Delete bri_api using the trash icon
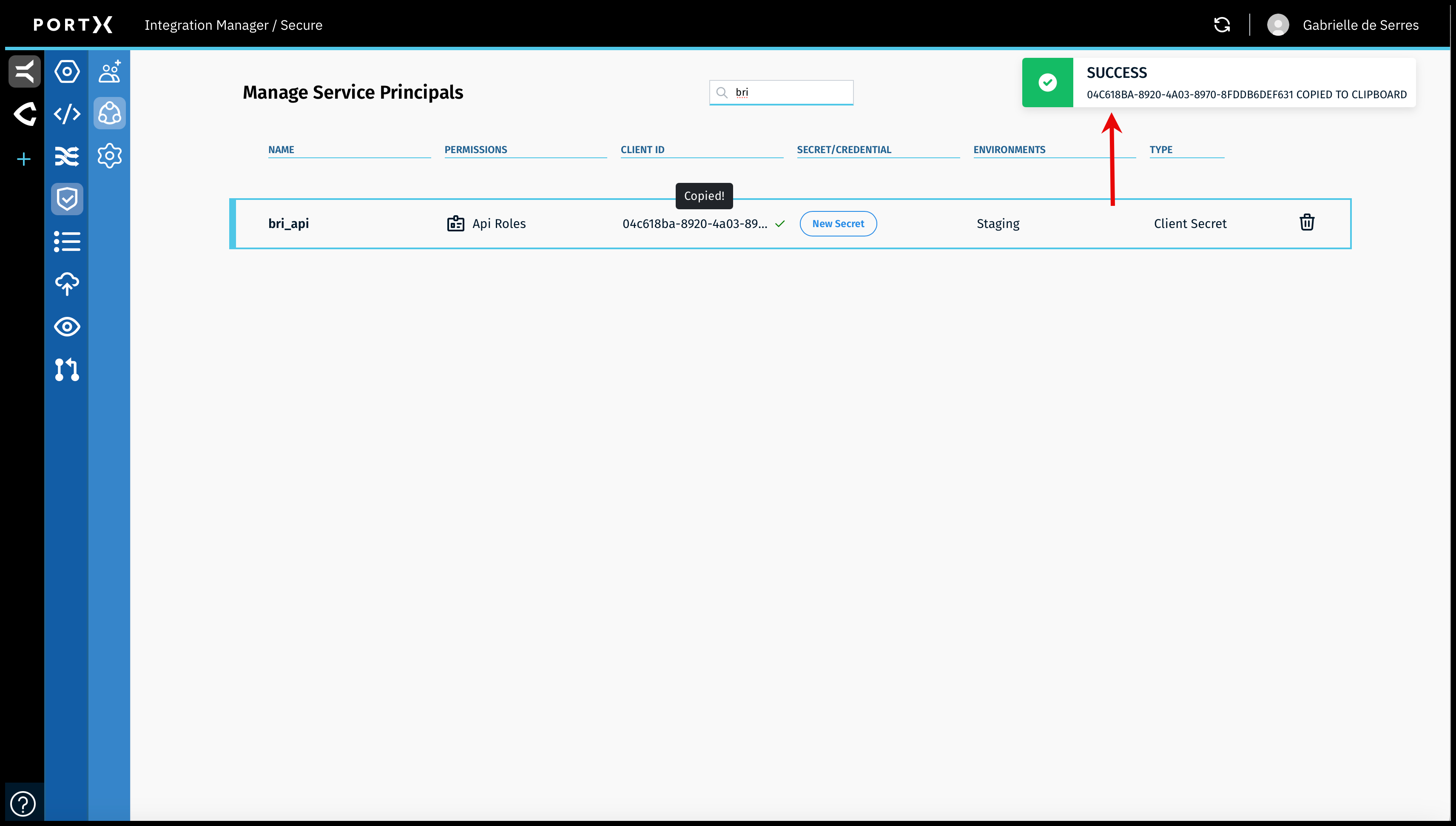The height and width of the screenshot is (826, 1456). 1308,222
